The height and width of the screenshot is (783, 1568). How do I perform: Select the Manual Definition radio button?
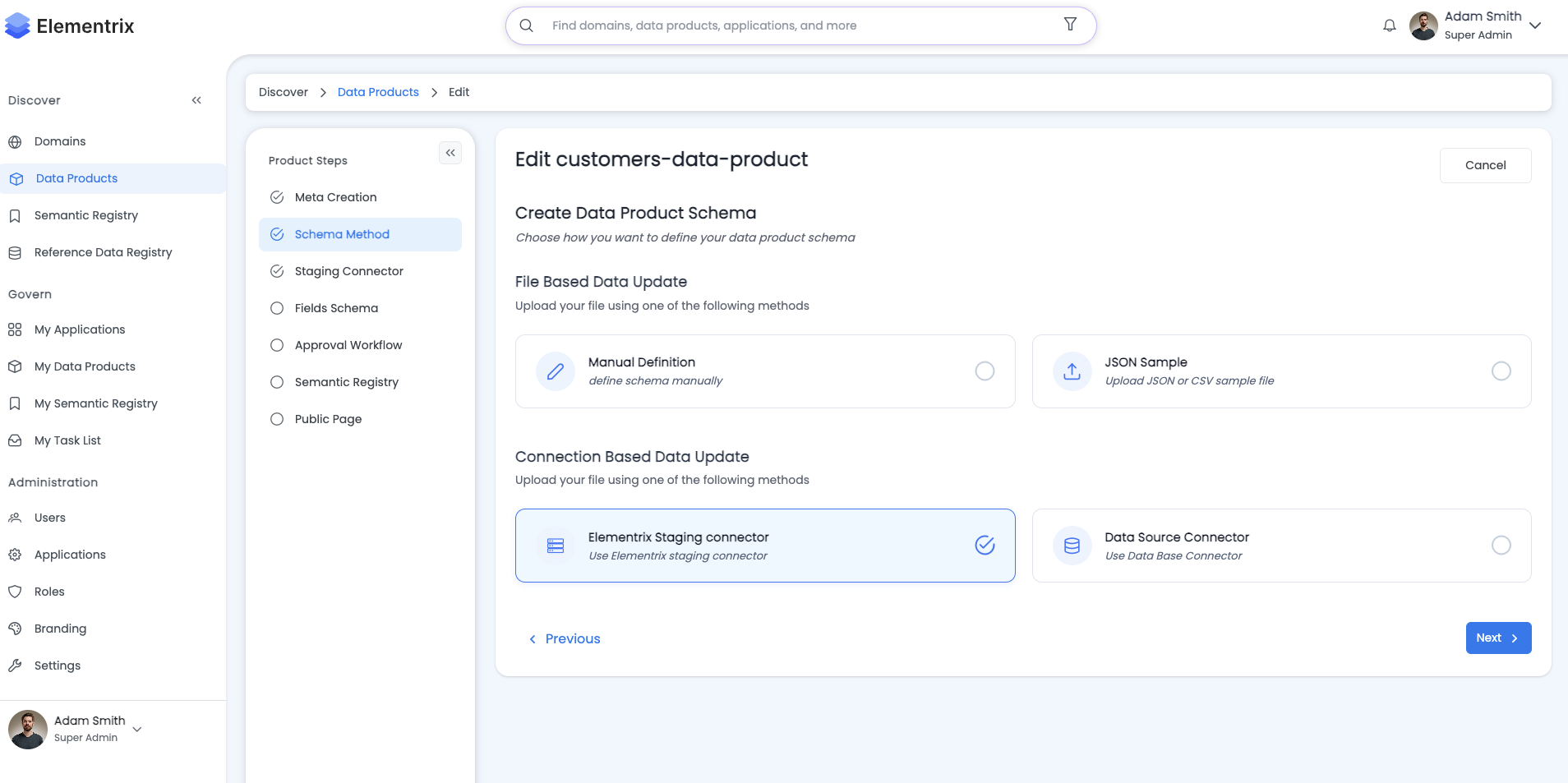pyautogui.click(x=985, y=371)
